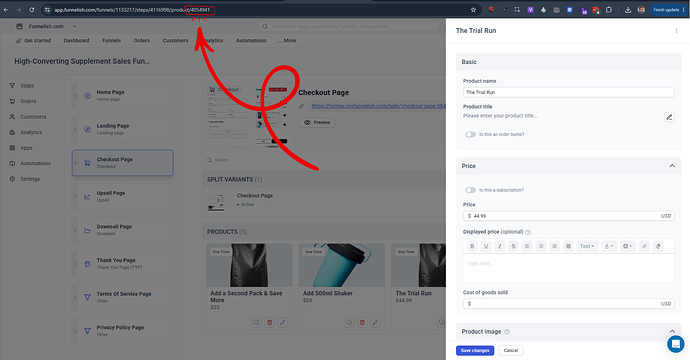
Task: Open Settings in the left sidebar
Action: [25, 179]
